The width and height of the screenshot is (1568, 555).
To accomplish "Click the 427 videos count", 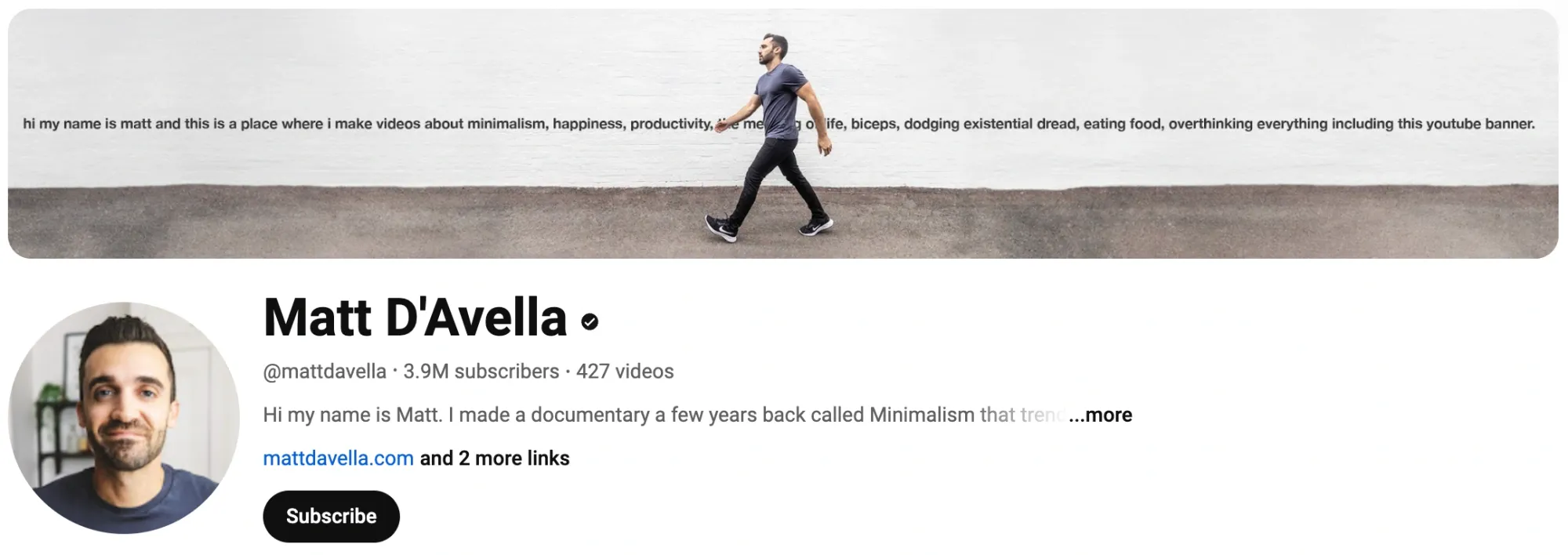I will [625, 372].
